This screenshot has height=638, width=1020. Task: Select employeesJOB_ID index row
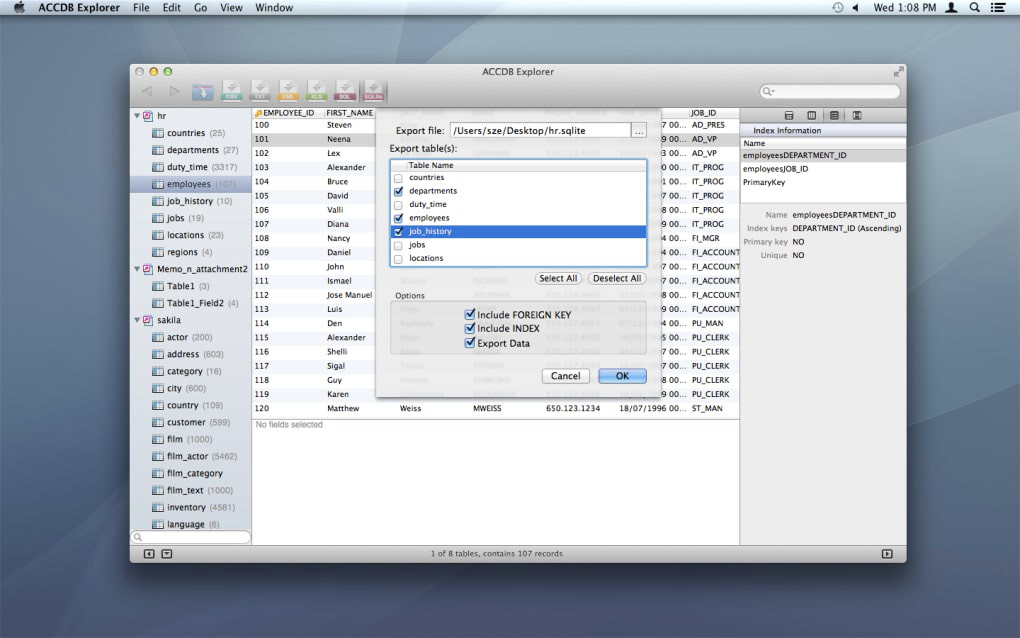click(823, 169)
